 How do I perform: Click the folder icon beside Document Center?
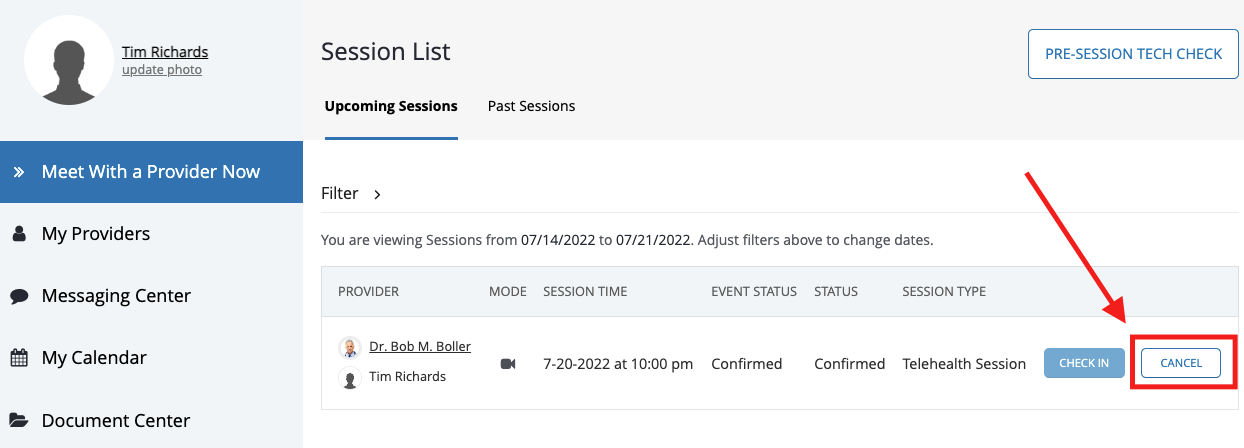click(19, 420)
